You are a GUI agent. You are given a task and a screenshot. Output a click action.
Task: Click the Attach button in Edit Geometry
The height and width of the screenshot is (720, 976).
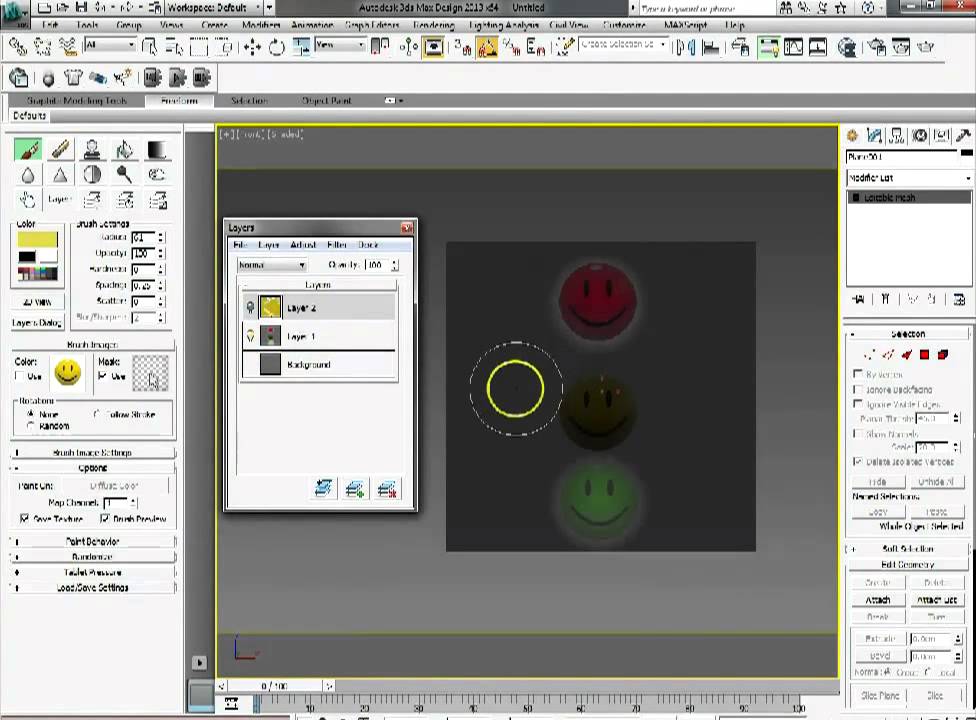click(x=878, y=600)
